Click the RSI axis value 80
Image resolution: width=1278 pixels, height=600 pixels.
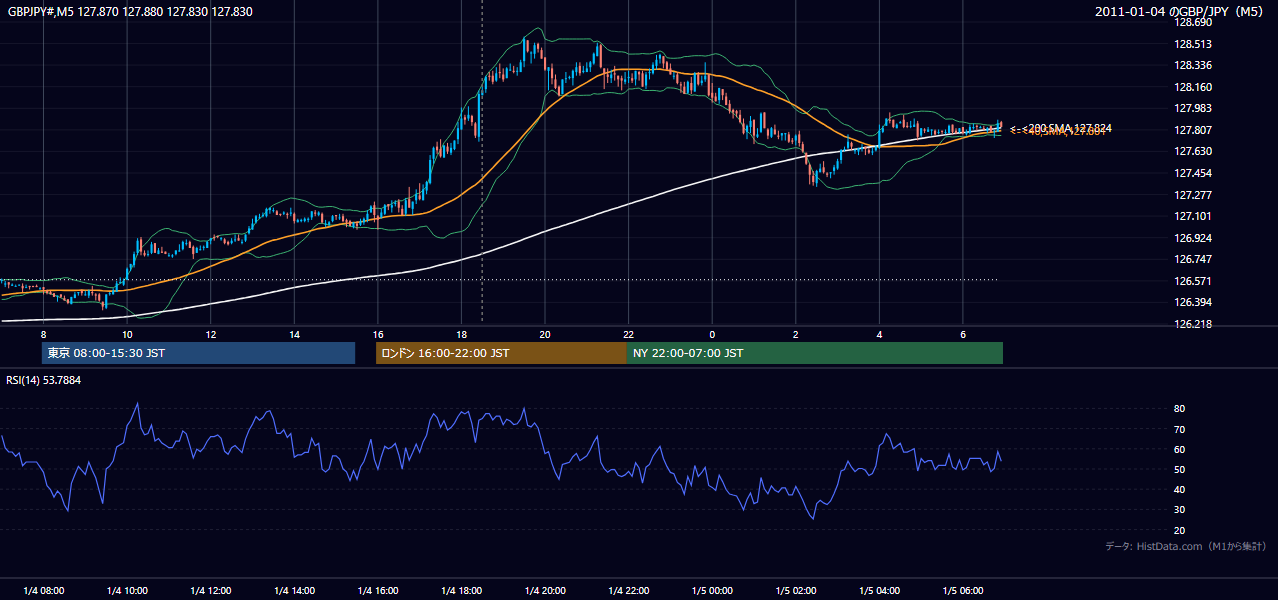(1180, 409)
